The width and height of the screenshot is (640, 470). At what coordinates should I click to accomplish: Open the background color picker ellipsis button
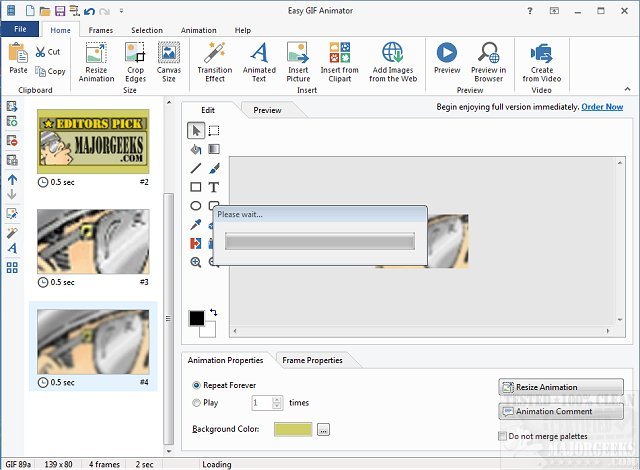click(x=322, y=429)
